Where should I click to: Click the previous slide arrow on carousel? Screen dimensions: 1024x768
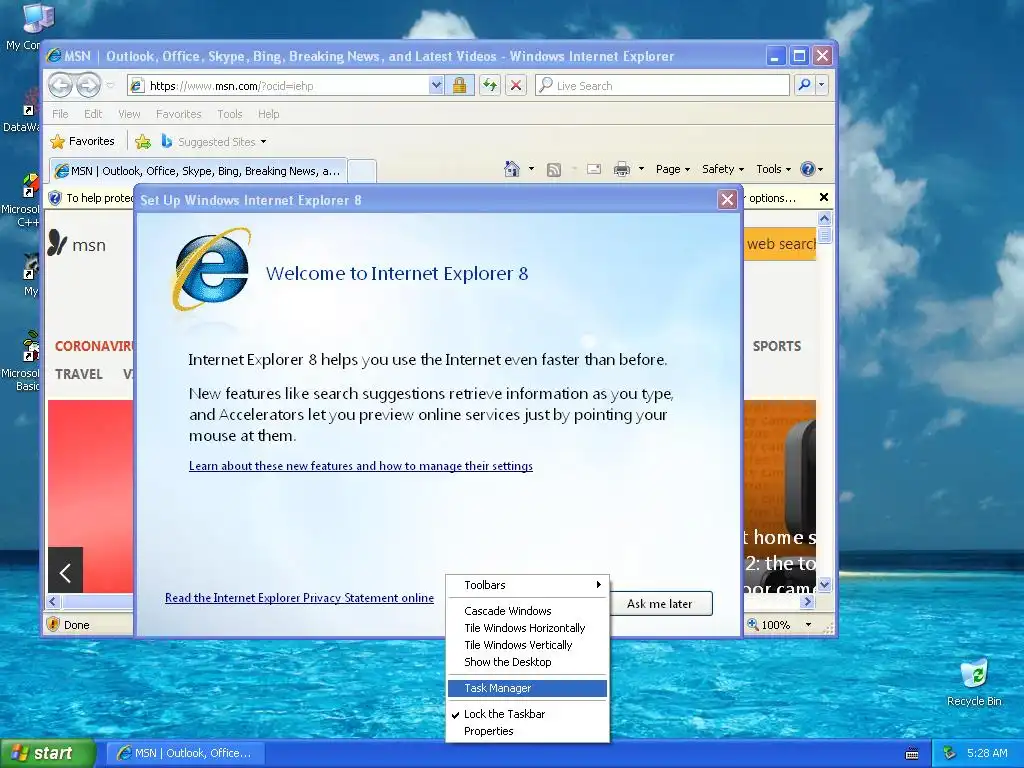pyautogui.click(x=65, y=571)
